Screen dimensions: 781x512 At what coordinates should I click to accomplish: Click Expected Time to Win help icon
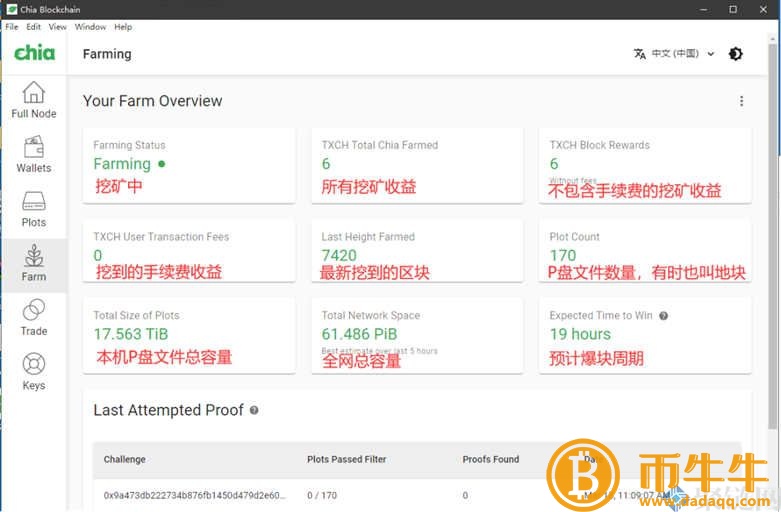click(x=663, y=316)
